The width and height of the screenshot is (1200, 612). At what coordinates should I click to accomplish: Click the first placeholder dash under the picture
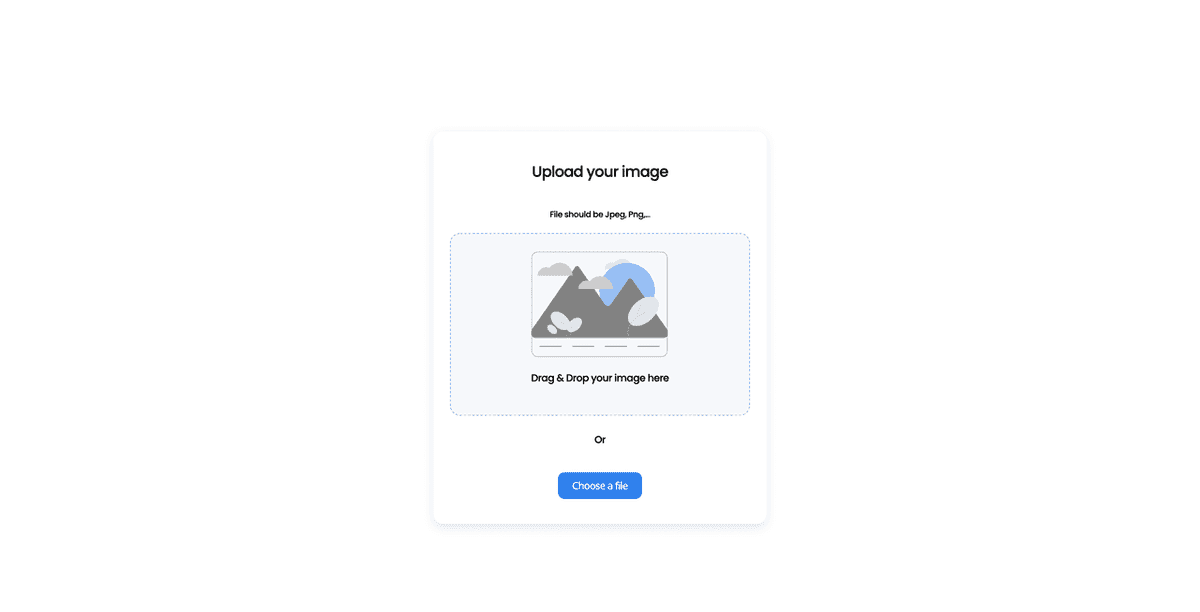pyautogui.click(x=550, y=346)
